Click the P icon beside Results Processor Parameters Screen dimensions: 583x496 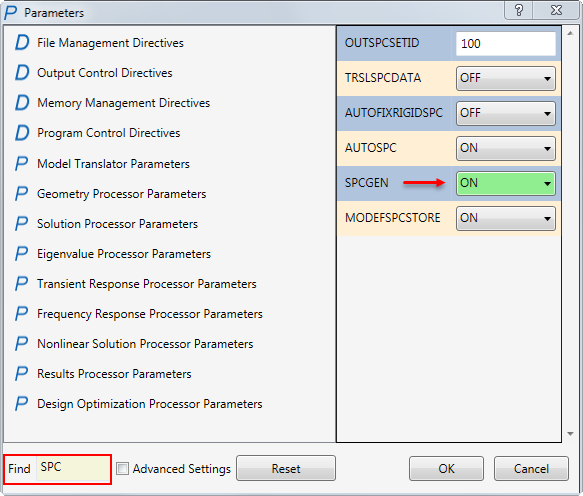pyautogui.click(x=21, y=374)
